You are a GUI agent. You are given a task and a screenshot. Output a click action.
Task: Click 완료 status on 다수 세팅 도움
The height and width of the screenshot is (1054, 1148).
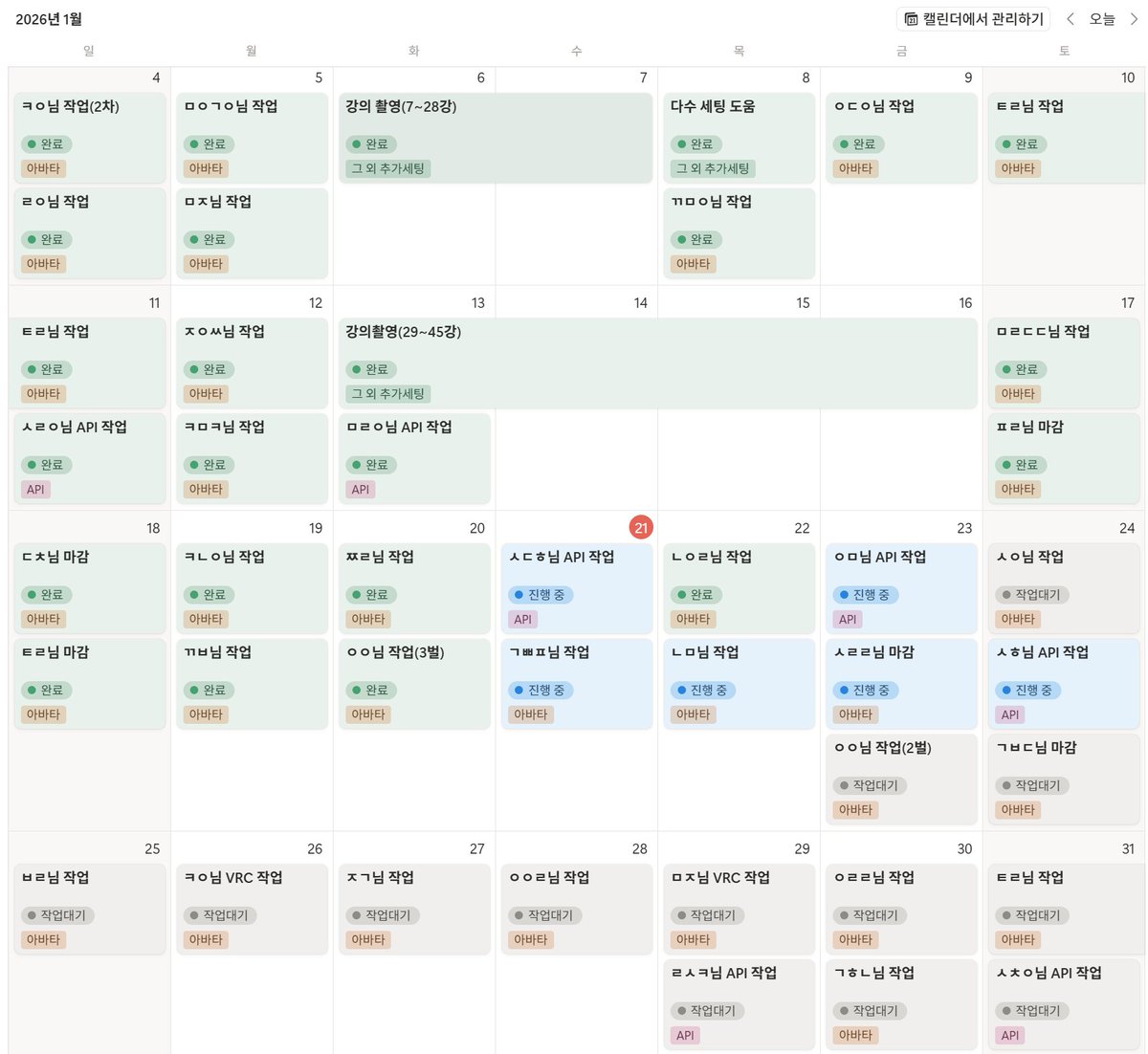(695, 144)
